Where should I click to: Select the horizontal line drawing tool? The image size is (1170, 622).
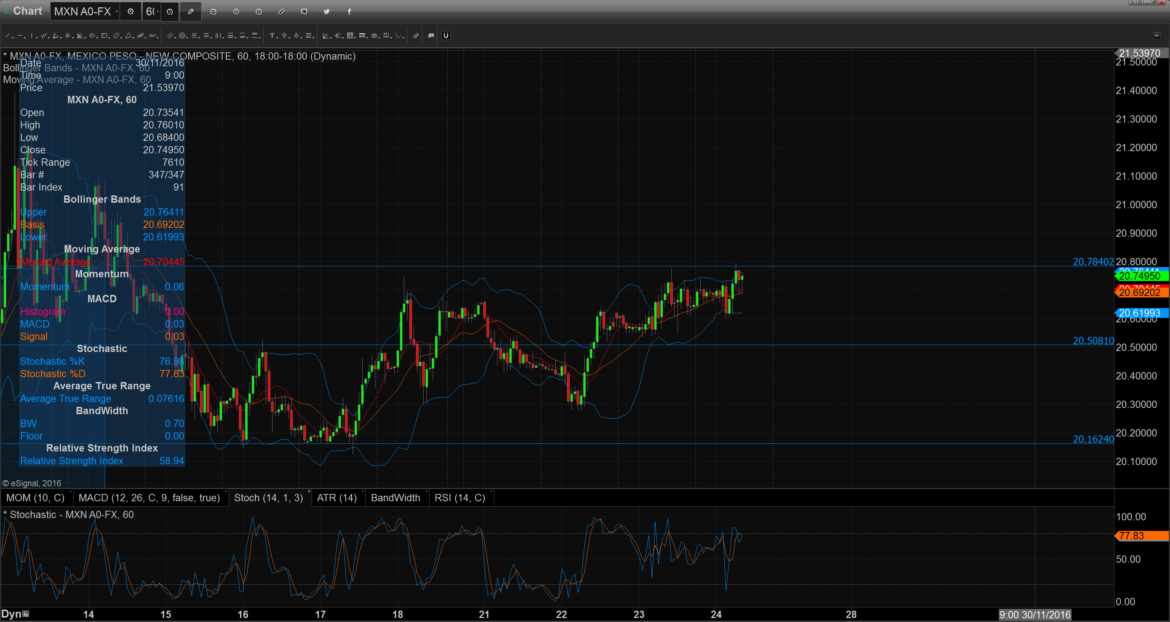[x=19, y=35]
